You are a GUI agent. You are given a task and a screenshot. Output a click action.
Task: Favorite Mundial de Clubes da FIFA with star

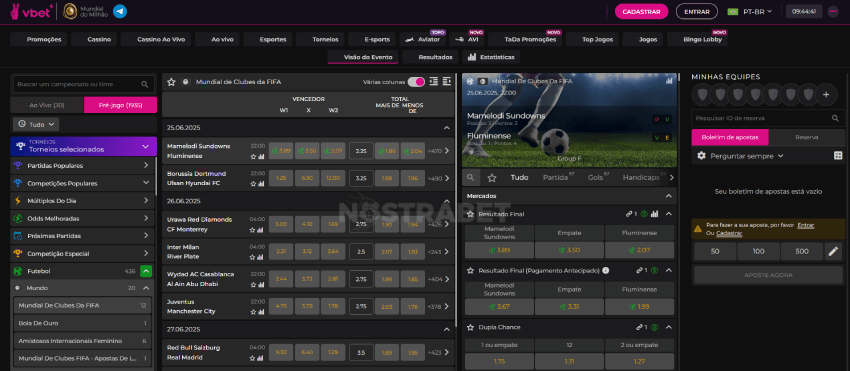tap(171, 82)
